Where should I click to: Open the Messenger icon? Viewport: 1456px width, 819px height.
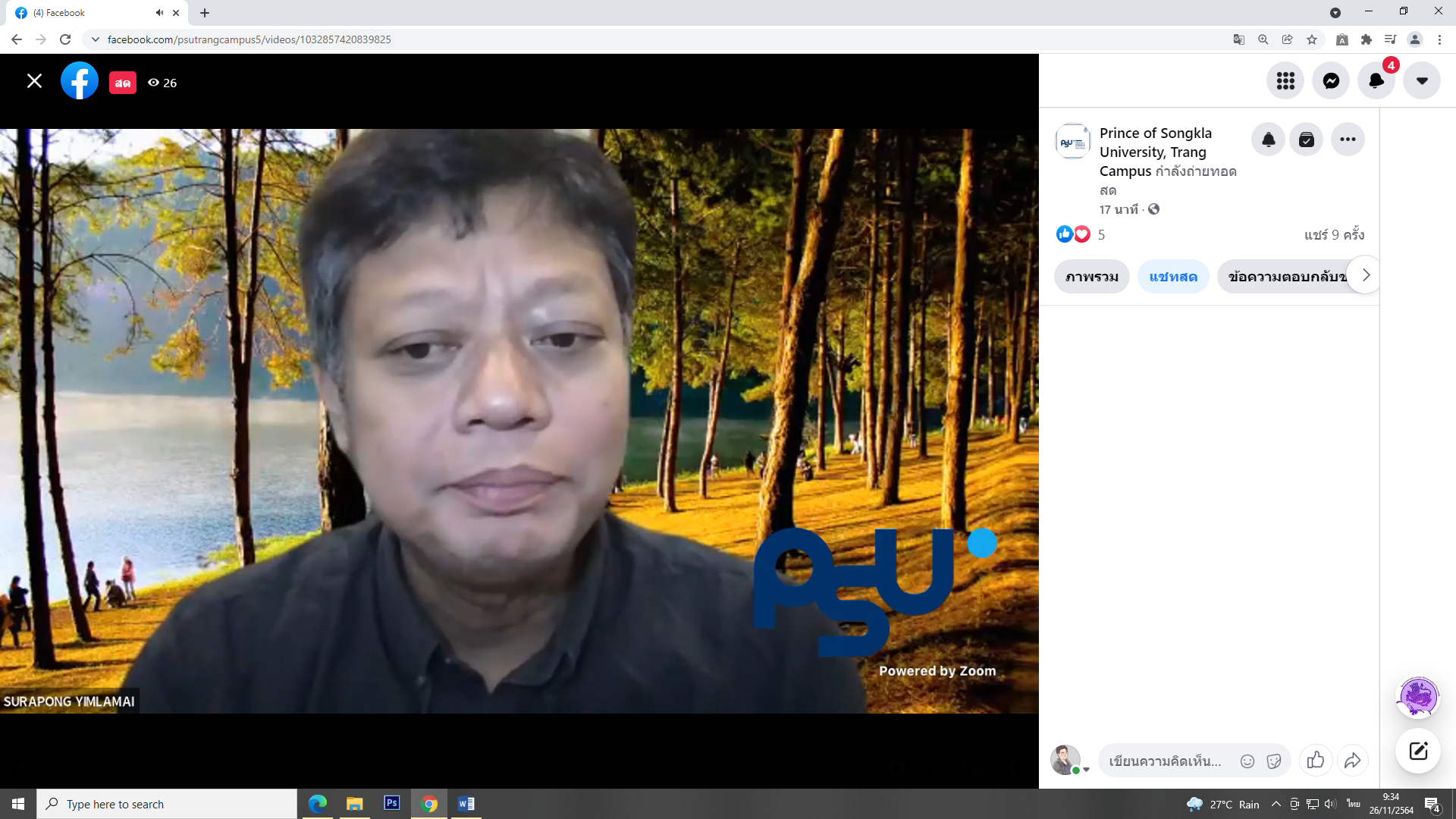click(1331, 81)
